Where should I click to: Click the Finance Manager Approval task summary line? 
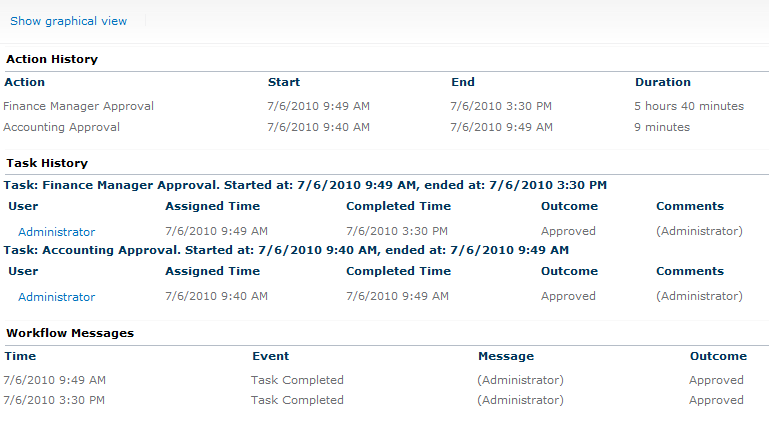305,185
